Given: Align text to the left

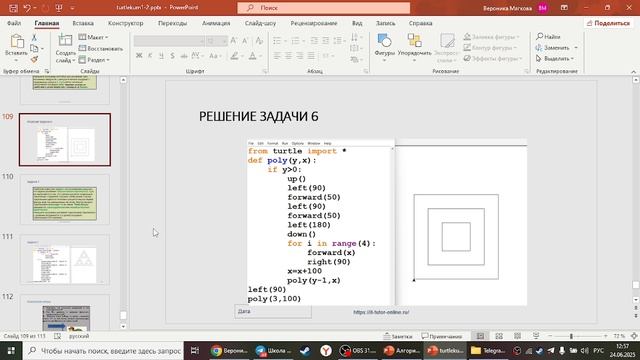Looking at the screenshot, I should [277, 56].
